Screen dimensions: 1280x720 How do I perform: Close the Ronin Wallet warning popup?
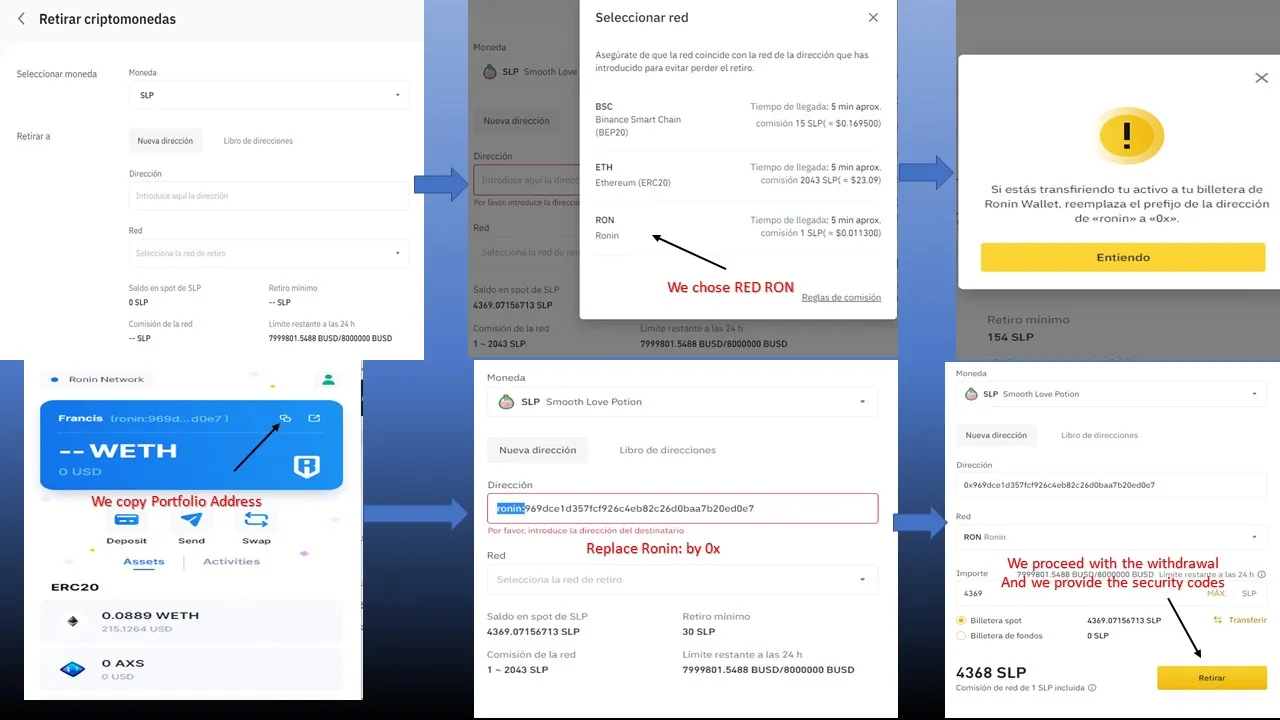[1261, 78]
